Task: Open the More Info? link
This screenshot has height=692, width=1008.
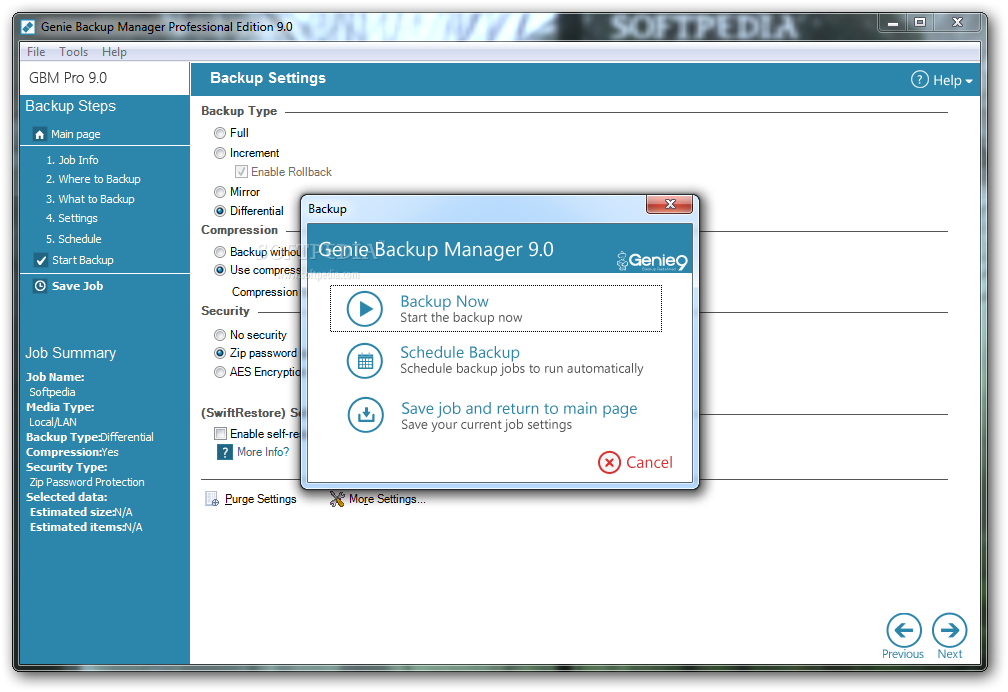Action: 263,452
